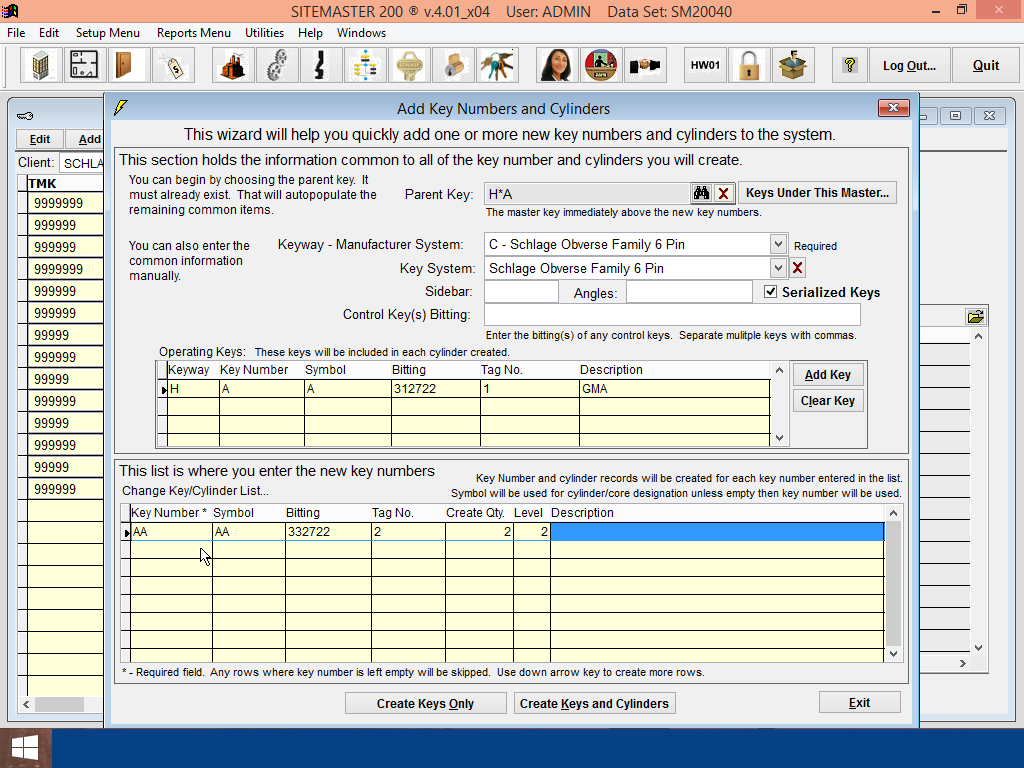The width and height of the screenshot is (1024, 768).
Task: Click left scroll arrow in background window
Action: tap(26, 704)
